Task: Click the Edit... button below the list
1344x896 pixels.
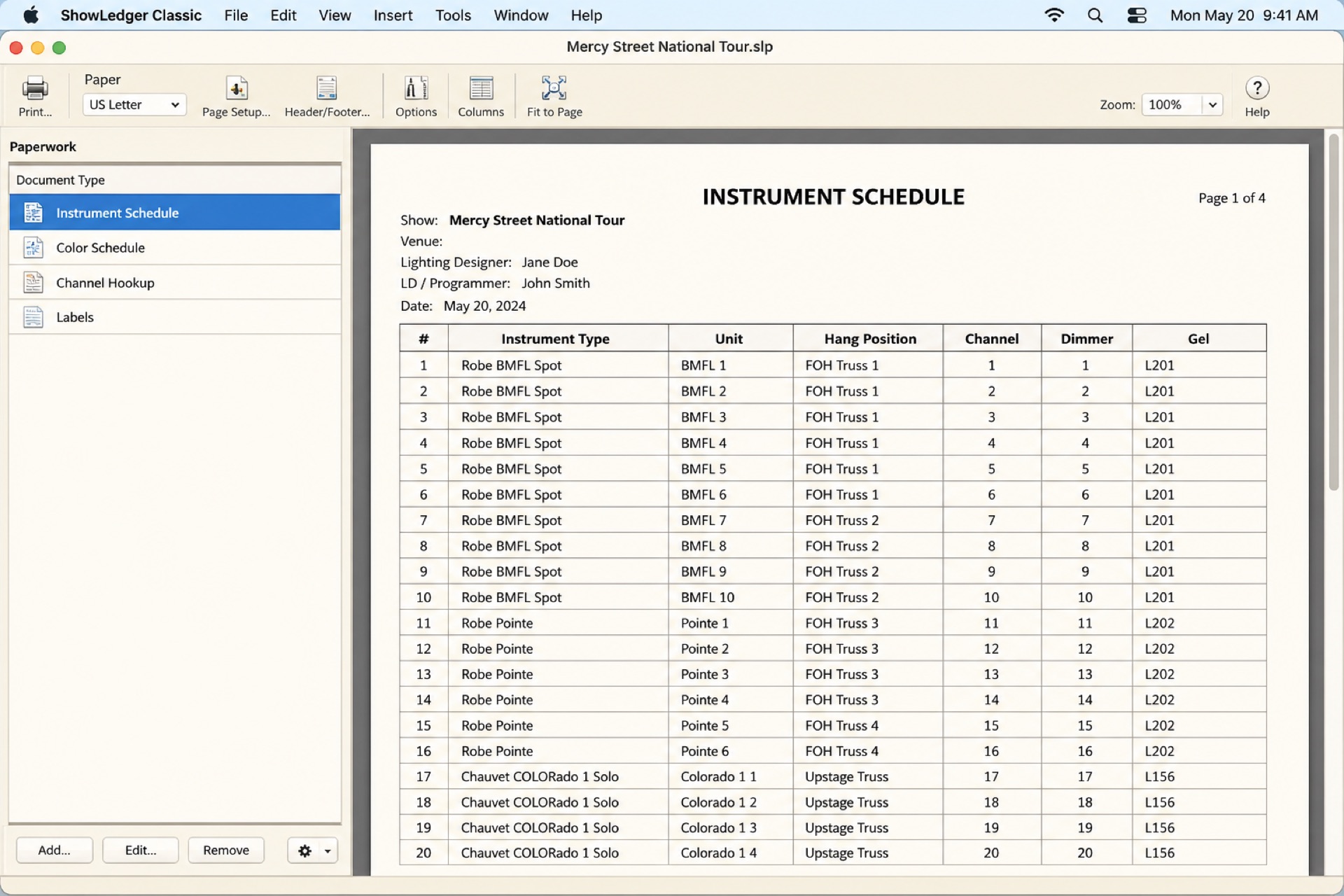Action: pyautogui.click(x=141, y=850)
